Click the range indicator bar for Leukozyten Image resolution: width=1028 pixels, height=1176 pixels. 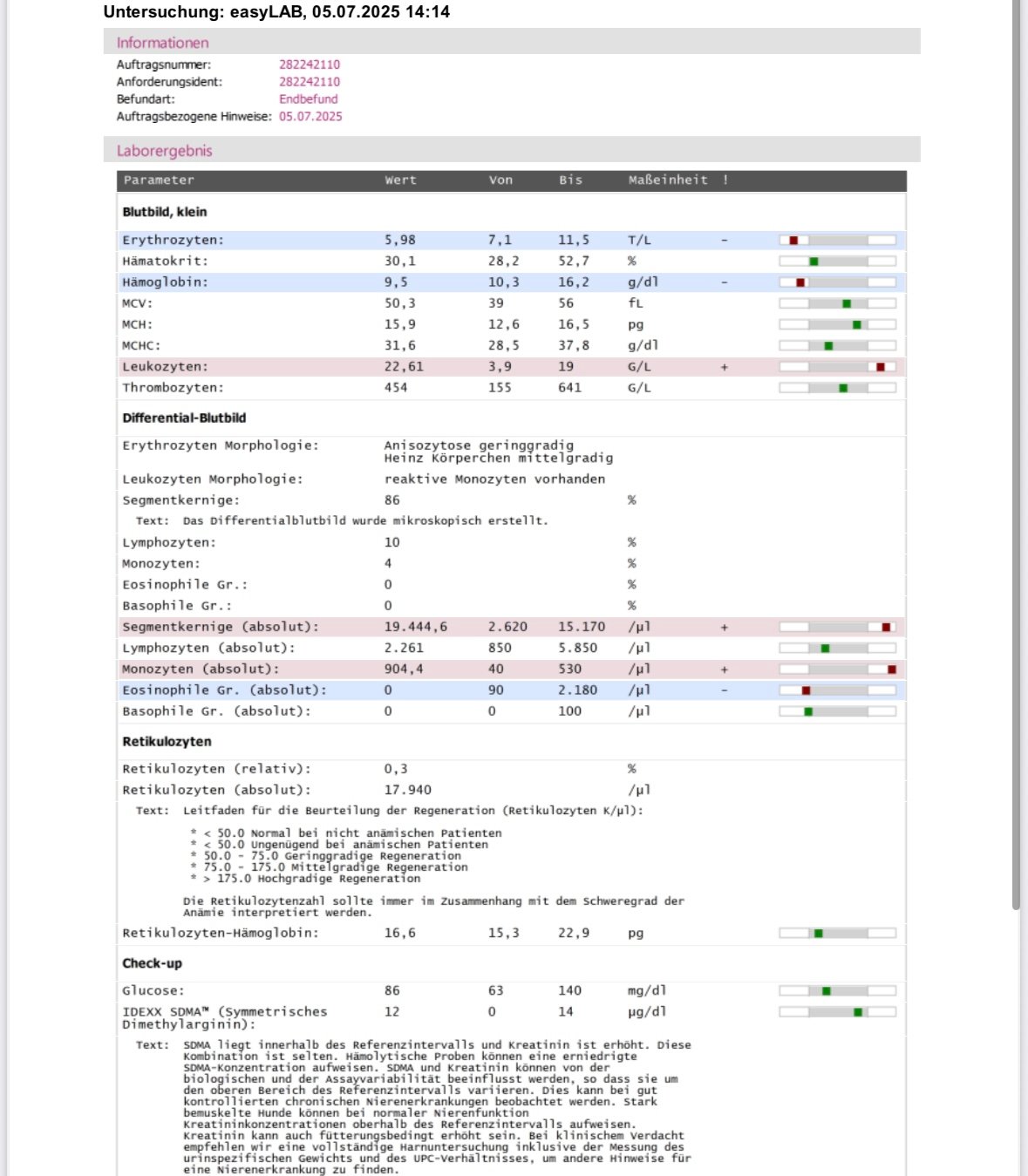[x=837, y=367]
